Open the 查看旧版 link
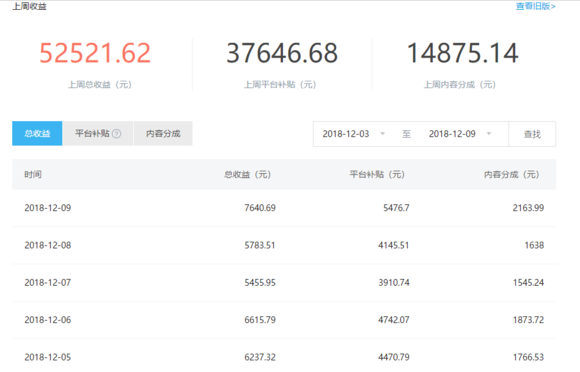Screen dimensions: 580x372 536,6
